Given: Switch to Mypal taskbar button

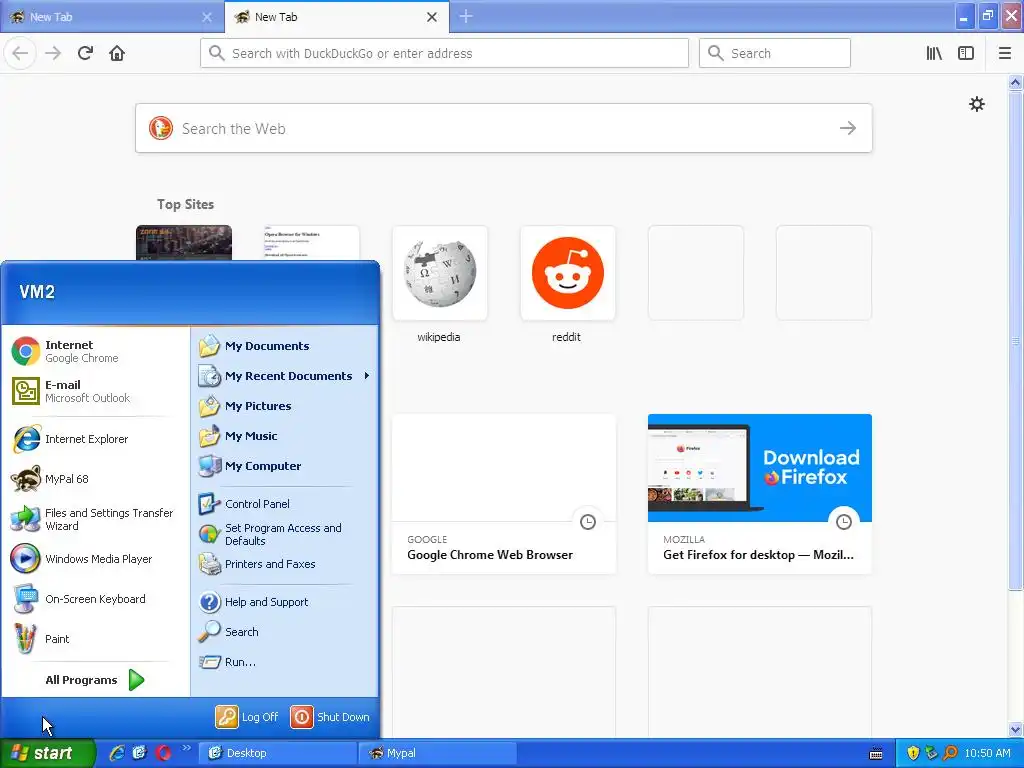Looking at the screenshot, I should 438,753.
